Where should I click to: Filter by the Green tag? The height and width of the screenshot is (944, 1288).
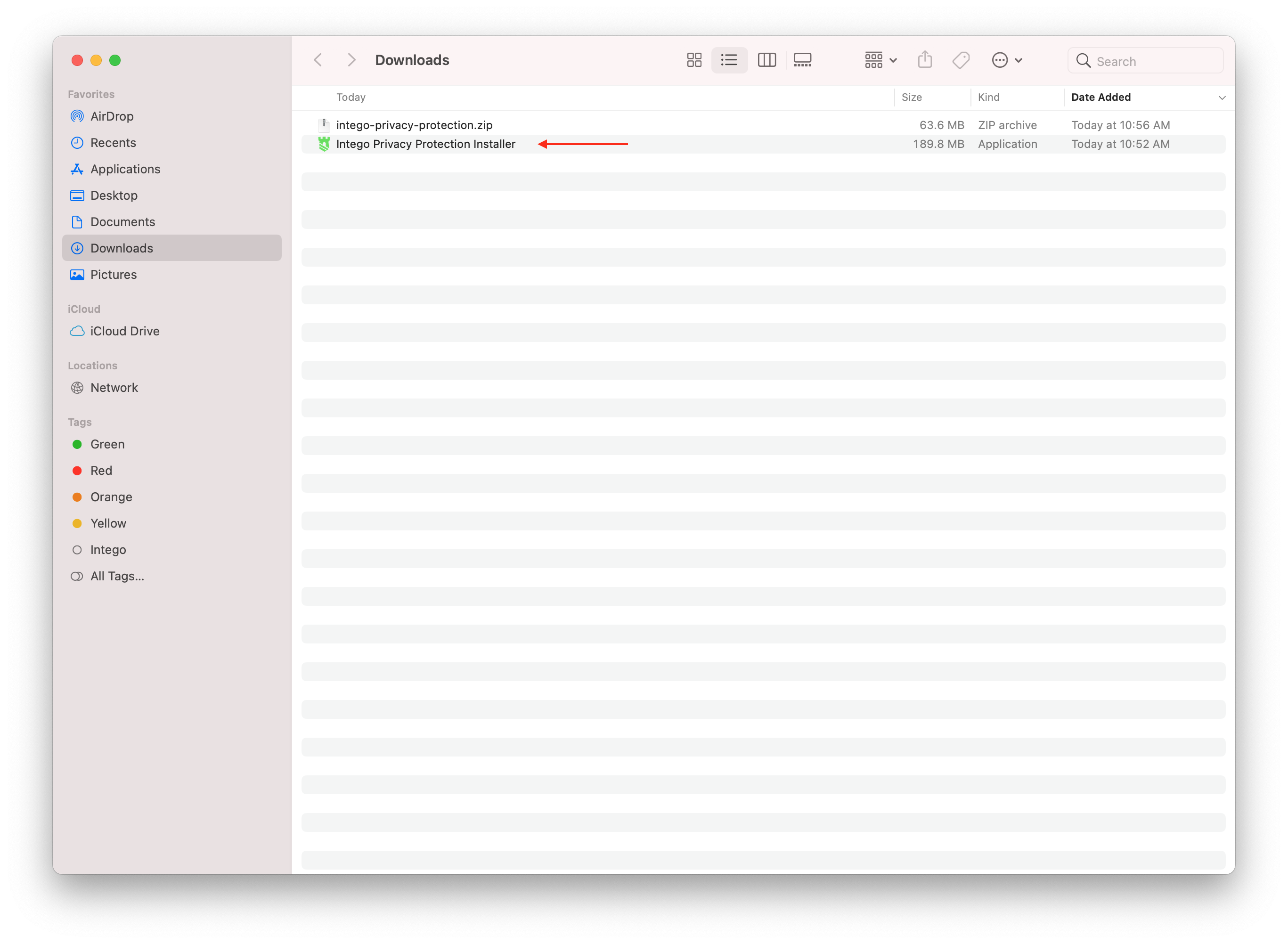[171, 444]
